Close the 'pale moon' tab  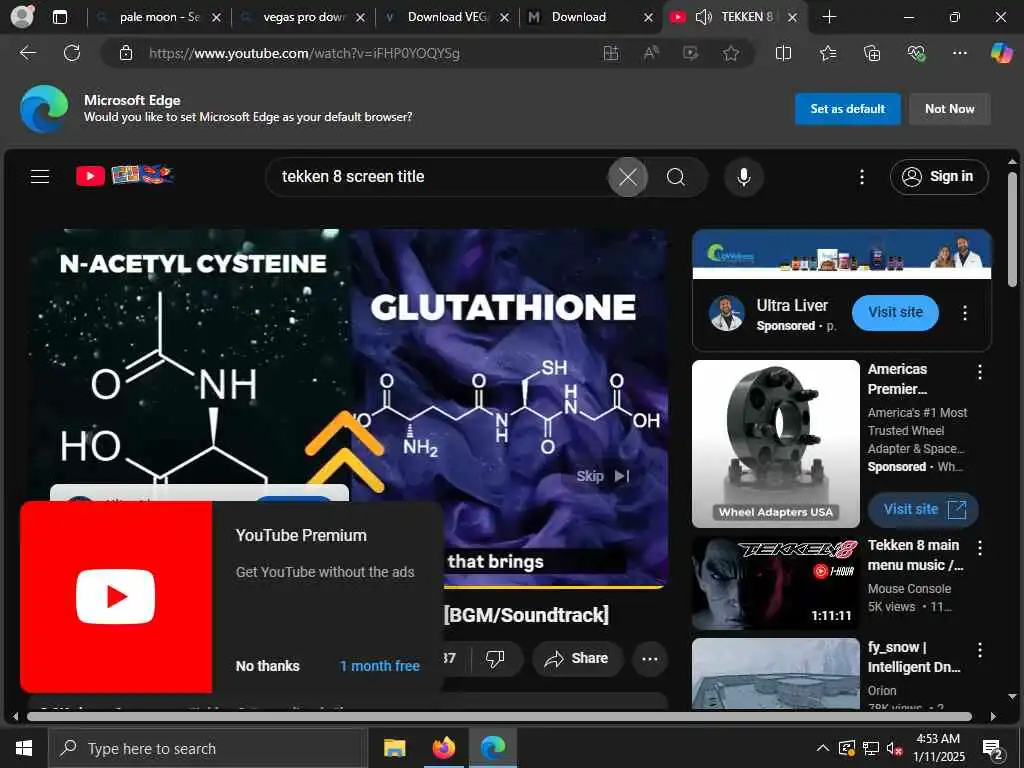216,18
